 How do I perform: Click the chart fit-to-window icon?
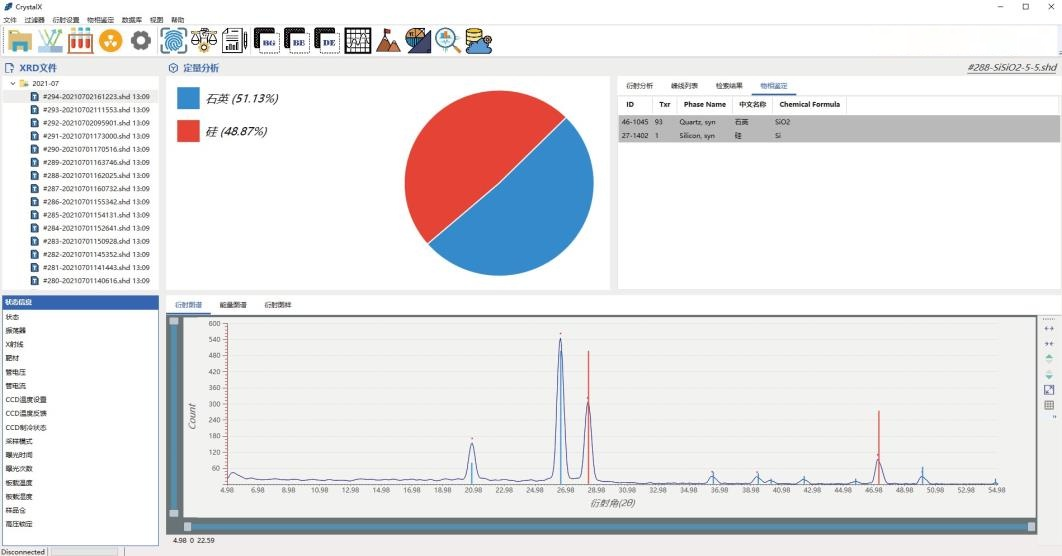point(1049,390)
